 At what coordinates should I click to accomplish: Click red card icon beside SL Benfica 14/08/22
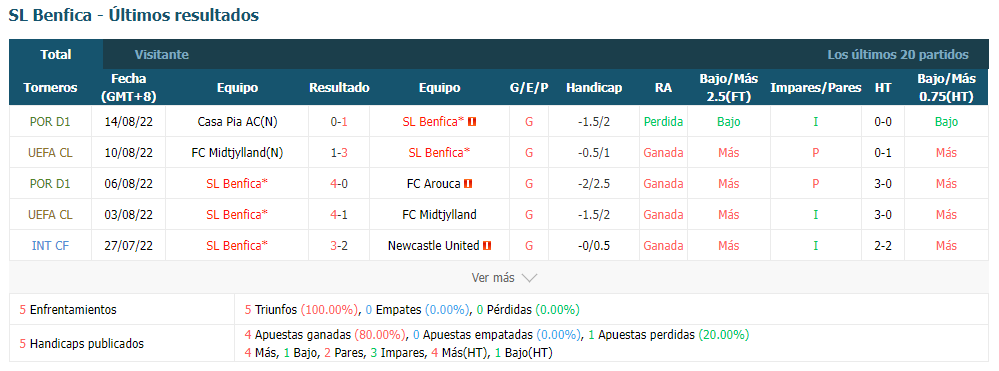tap(472, 121)
